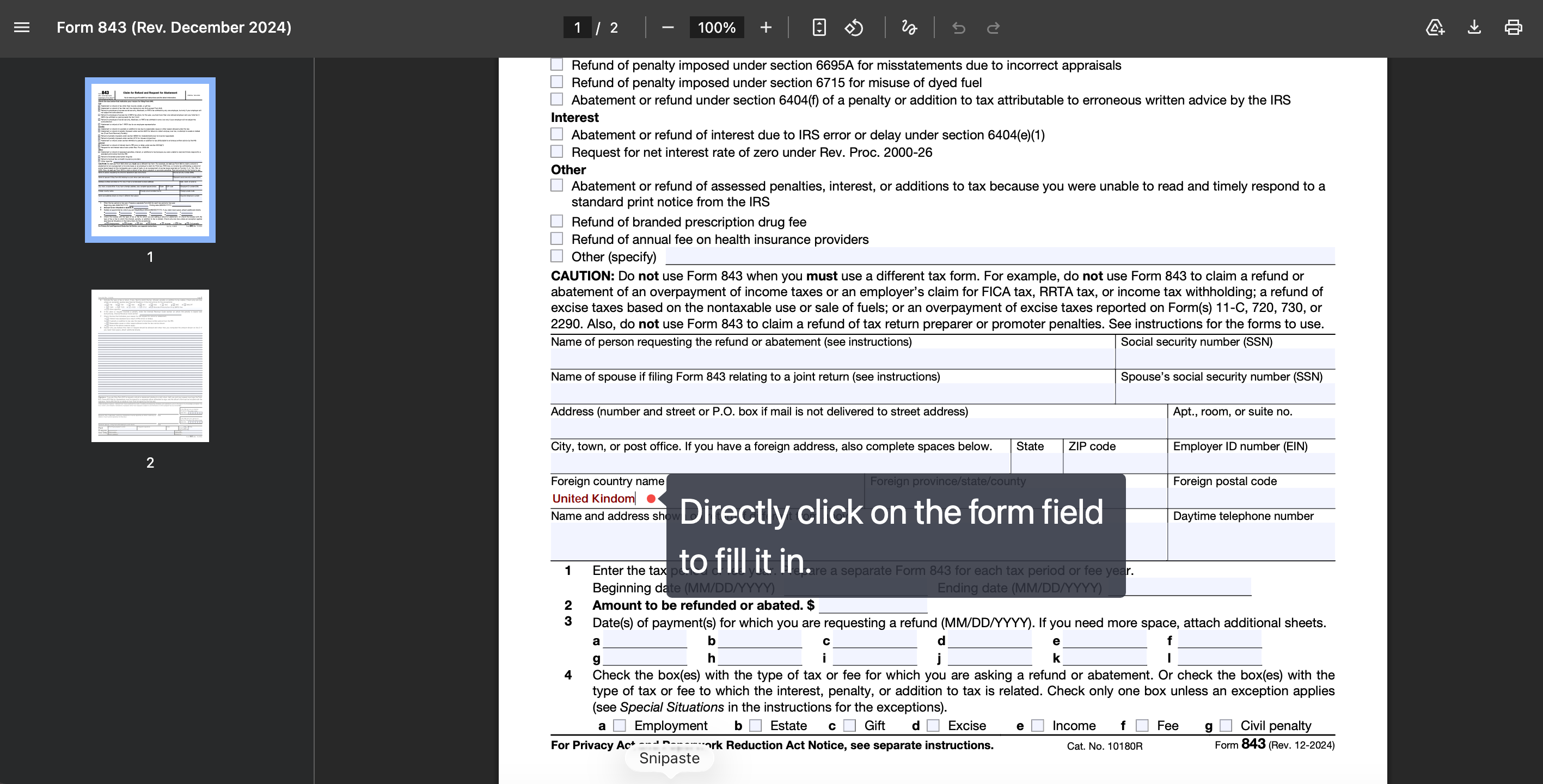Click the Snipaste label
Viewport: 1543px width, 784px height.
click(669, 758)
